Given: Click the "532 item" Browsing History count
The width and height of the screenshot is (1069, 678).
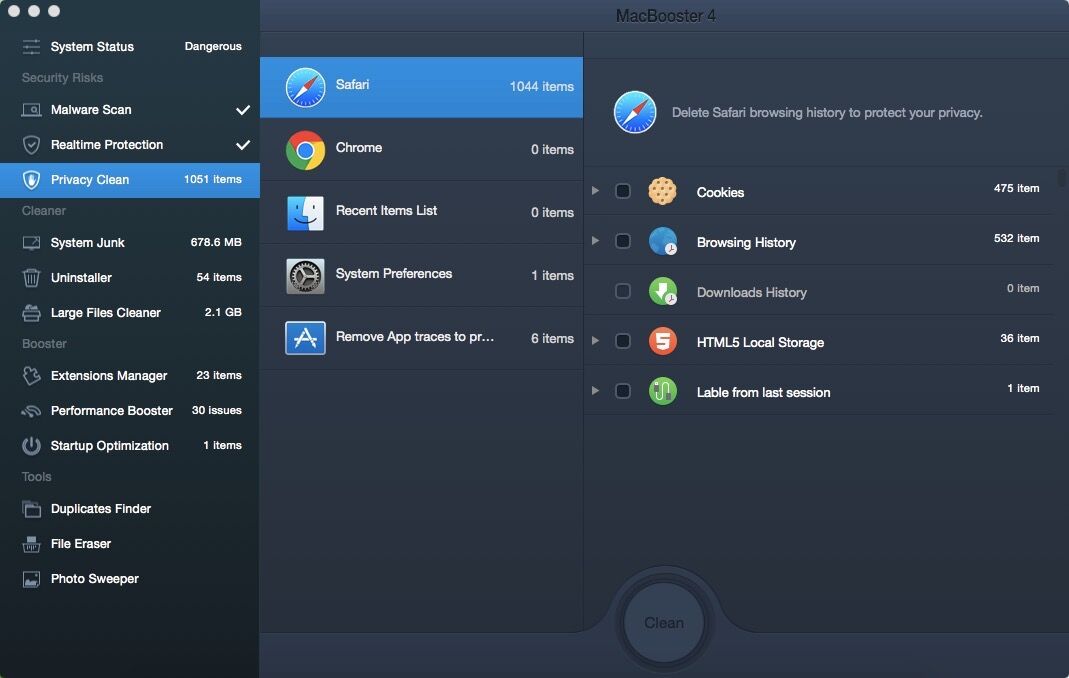Looking at the screenshot, I should 1017,238.
